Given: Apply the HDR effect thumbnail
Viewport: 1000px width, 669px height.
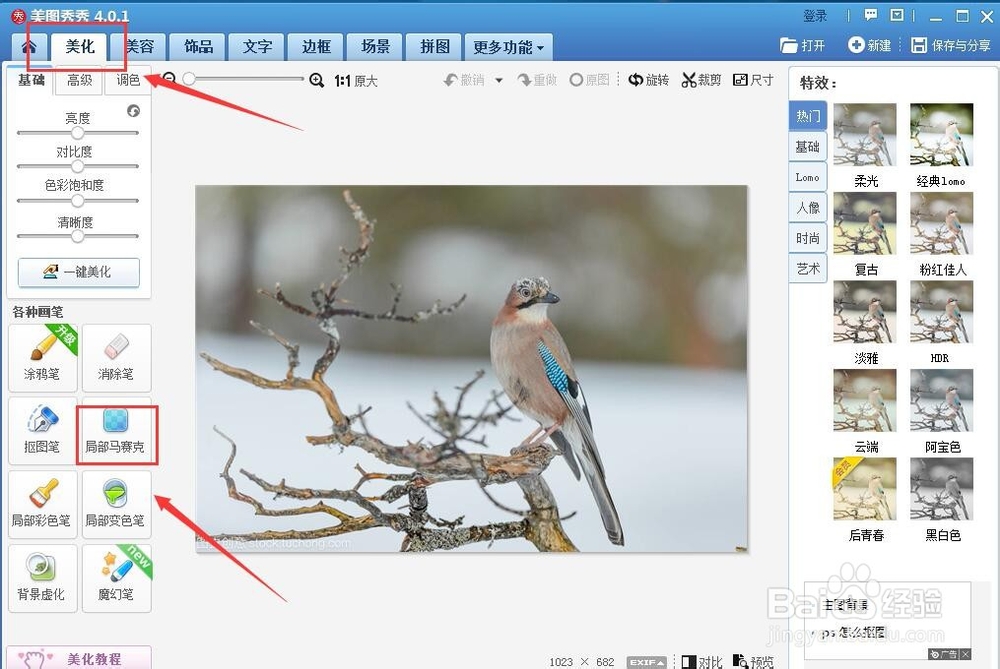Looking at the screenshot, I should [x=941, y=312].
